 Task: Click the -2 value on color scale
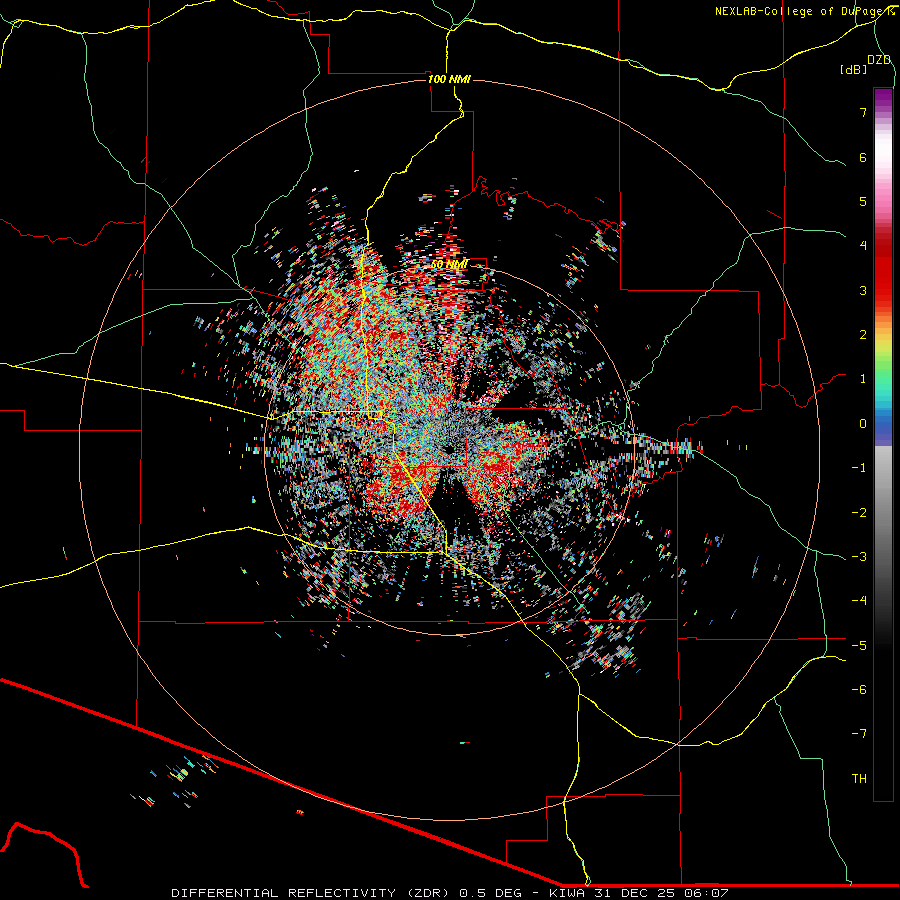click(x=859, y=512)
